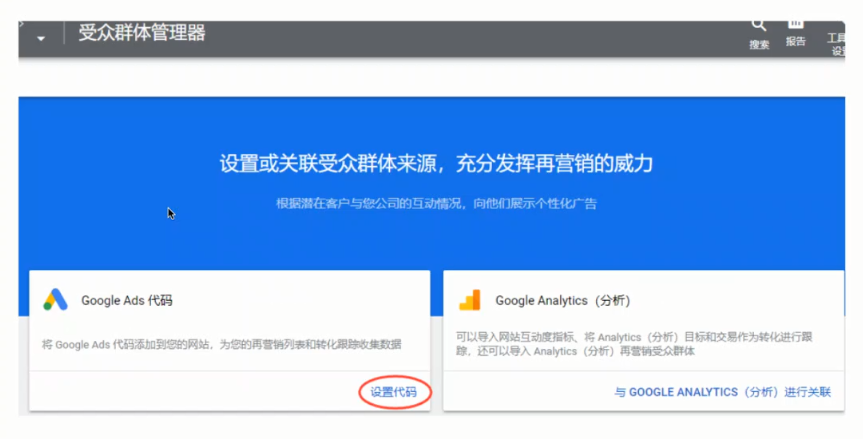
Task: Click the 搜索 magnifier icon
Action: tap(759, 25)
